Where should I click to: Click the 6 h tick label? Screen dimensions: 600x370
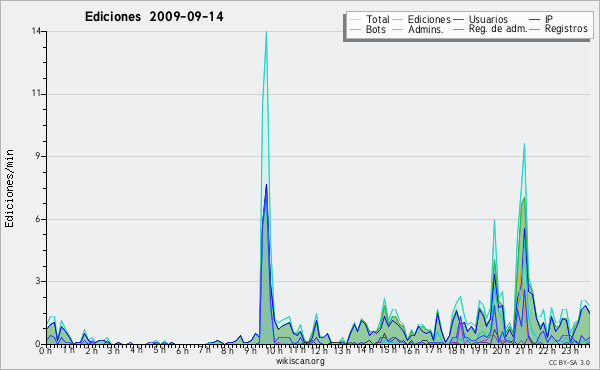click(182, 351)
